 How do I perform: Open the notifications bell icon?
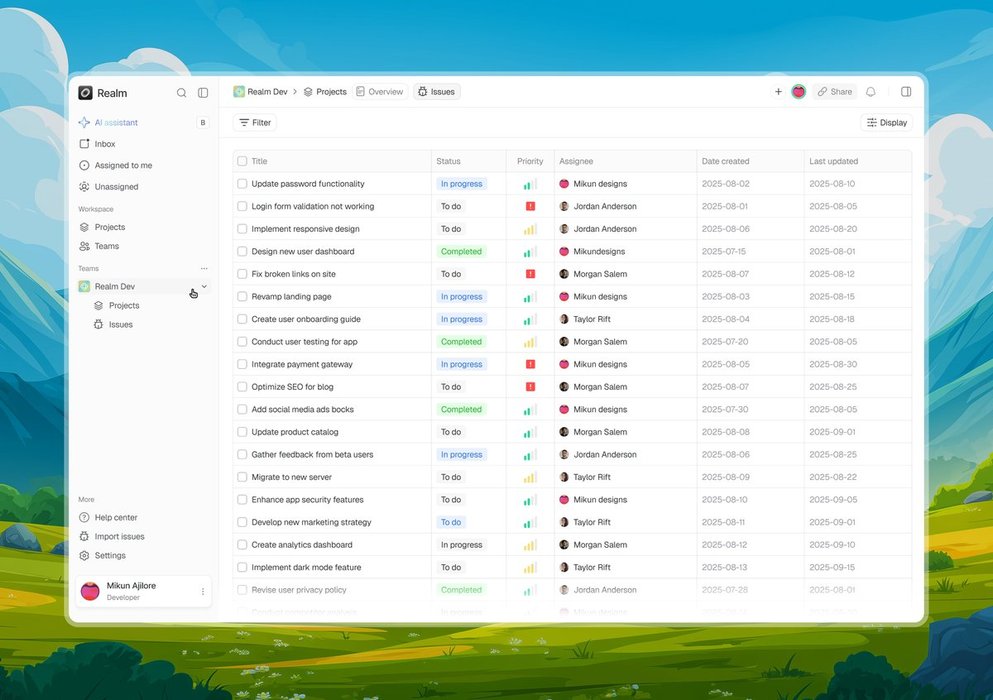coord(870,92)
